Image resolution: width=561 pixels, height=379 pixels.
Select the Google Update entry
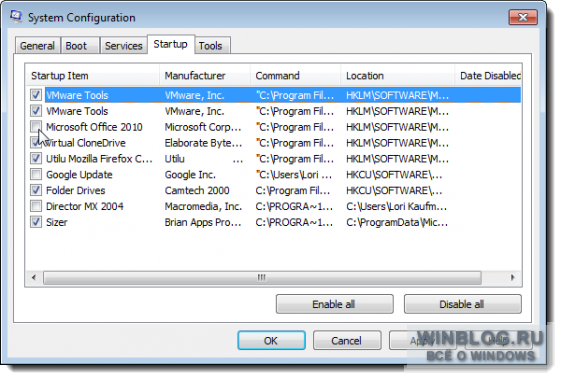pyautogui.click(x=79, y=175)
